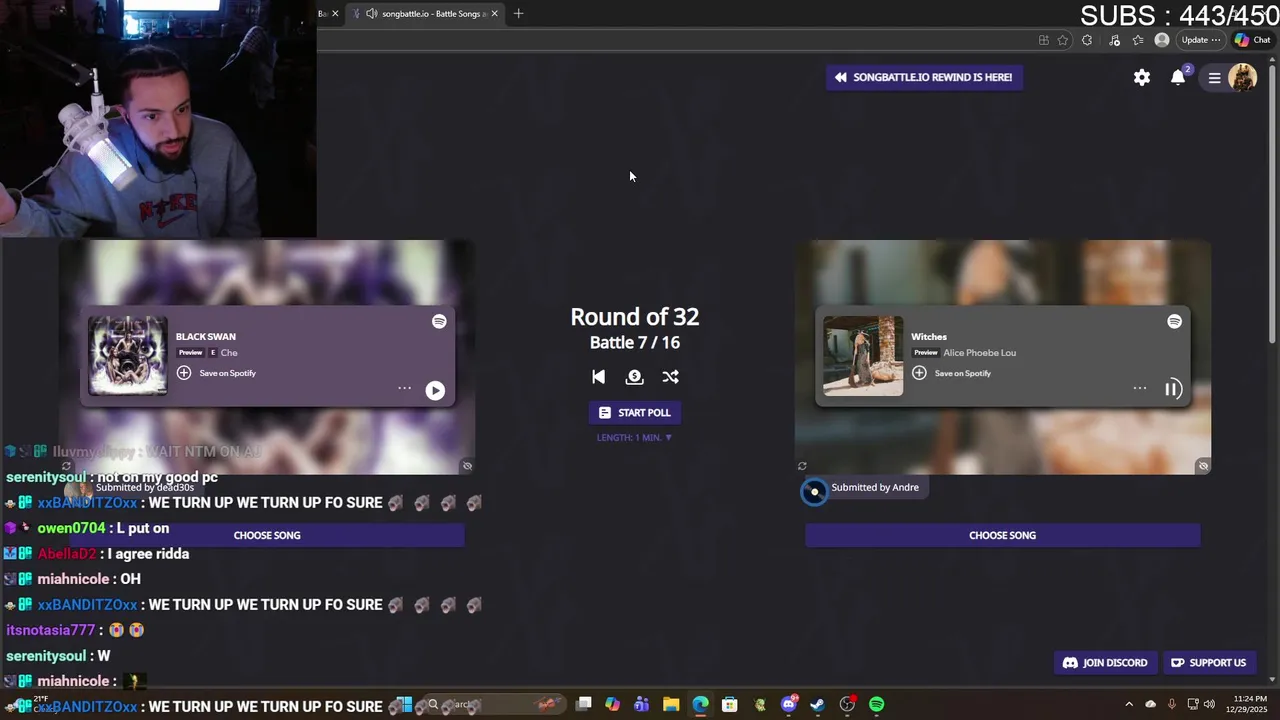Click the browser Update button
The height and width of the screenshot is (720, 1280).
click(1201, 40)
